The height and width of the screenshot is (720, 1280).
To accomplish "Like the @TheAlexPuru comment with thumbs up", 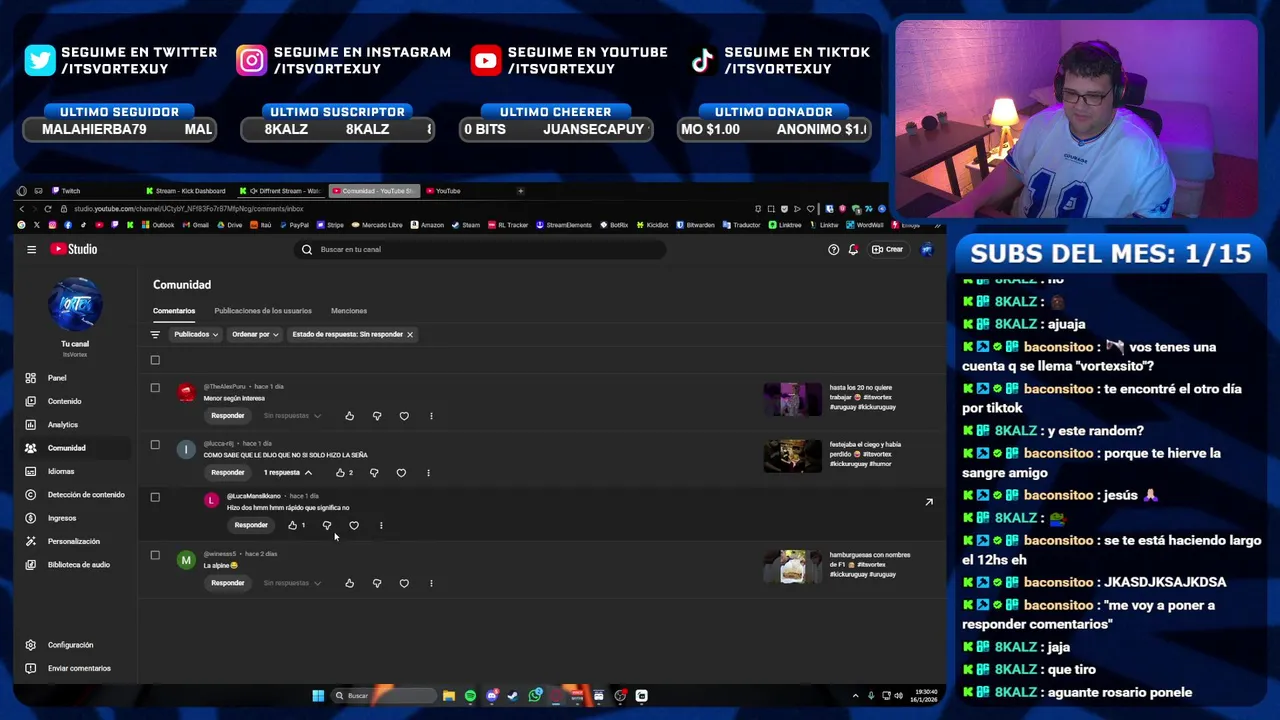I will pyautogui.click(x=349, y=416).
